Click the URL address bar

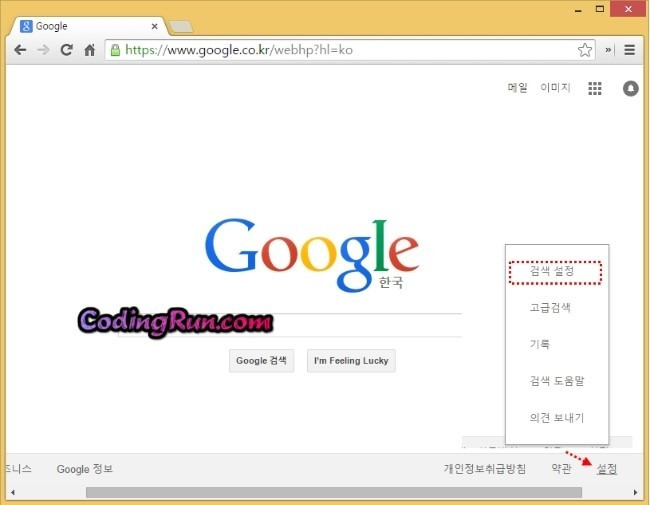351,50
